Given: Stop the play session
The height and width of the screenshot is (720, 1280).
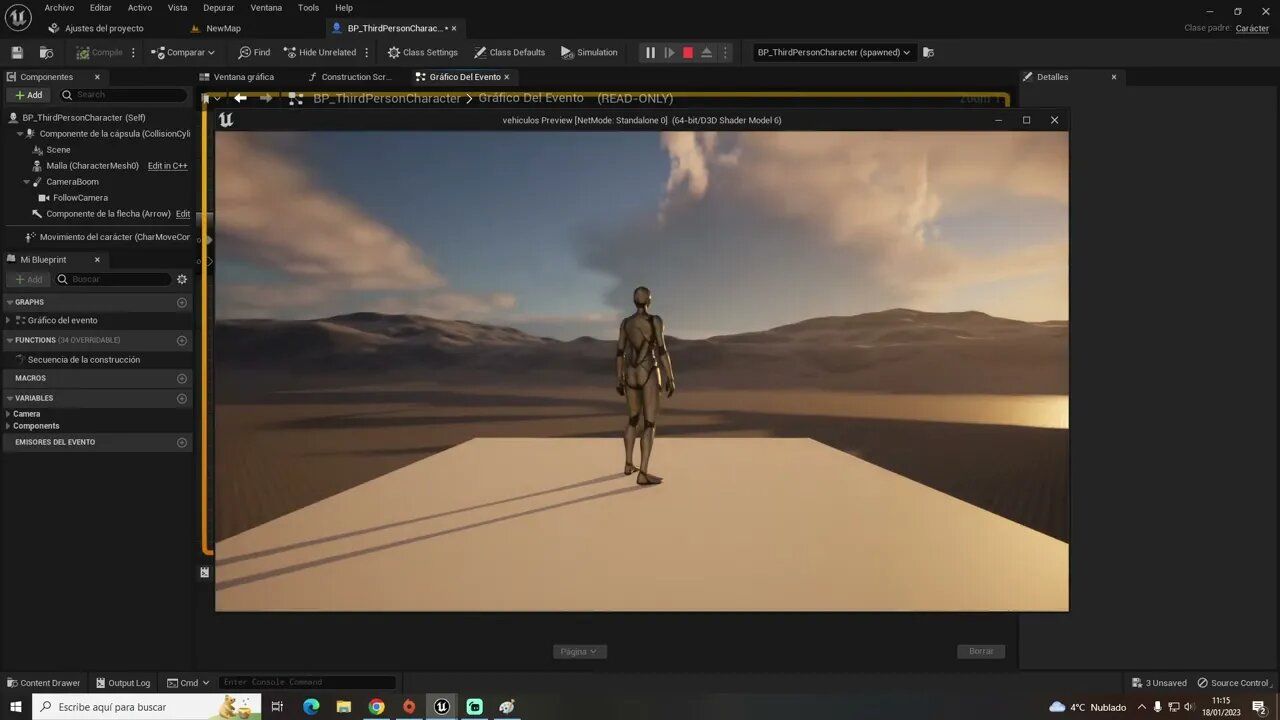Looking at the screenshot, I should (688, 52).
